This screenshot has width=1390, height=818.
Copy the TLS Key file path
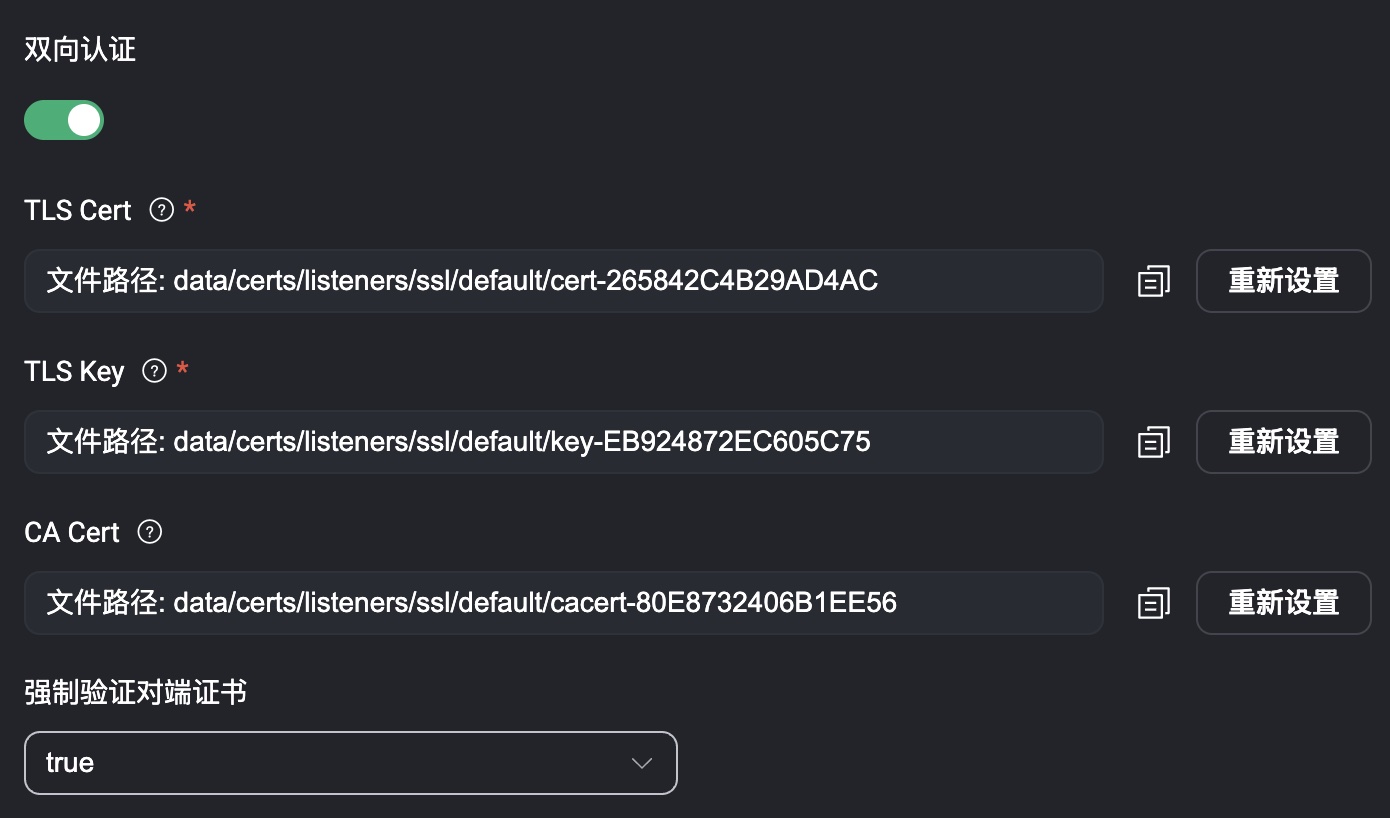pyautogui.click(x=1153, y=442)
